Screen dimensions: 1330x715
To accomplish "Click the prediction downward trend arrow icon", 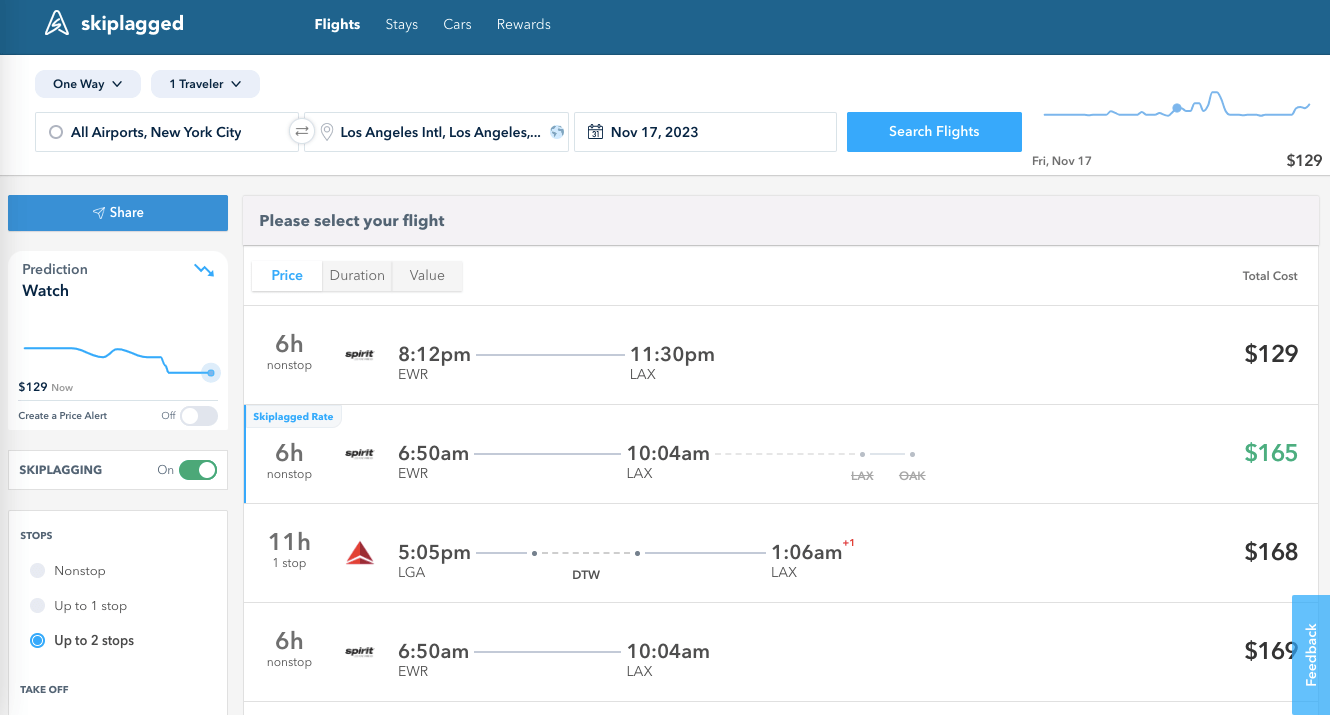I will click(x=204, y=270).
